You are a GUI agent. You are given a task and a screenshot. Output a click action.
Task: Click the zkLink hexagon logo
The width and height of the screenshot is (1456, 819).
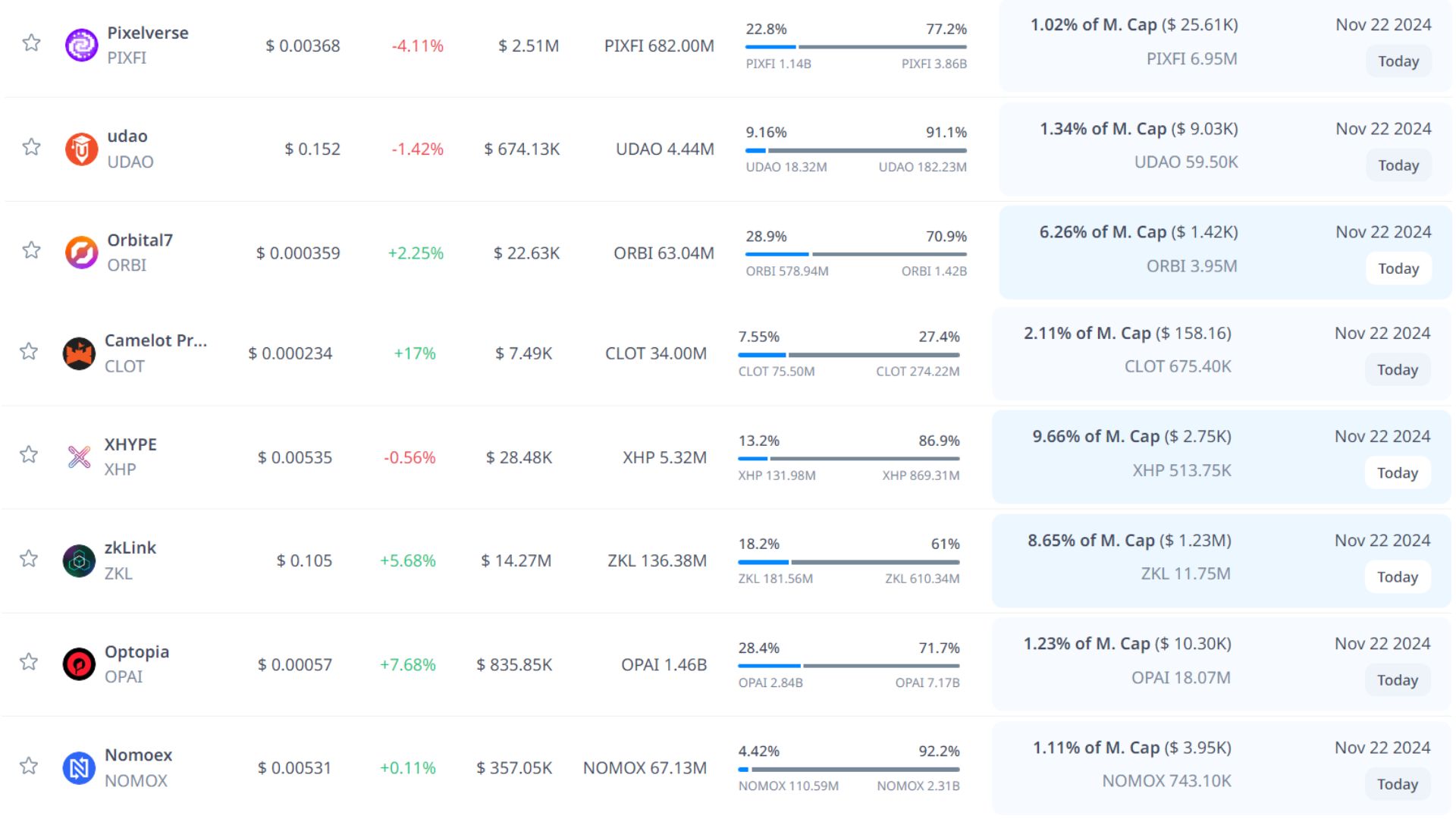[79, 561]
